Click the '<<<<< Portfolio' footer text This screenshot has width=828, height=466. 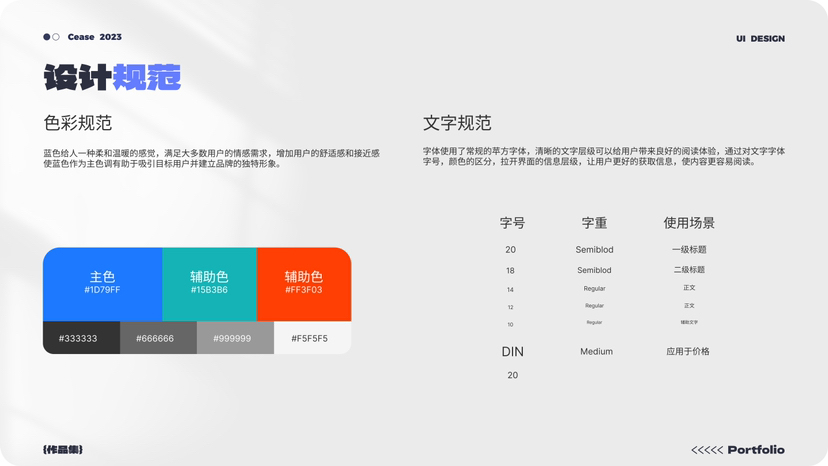click(738, 450)
